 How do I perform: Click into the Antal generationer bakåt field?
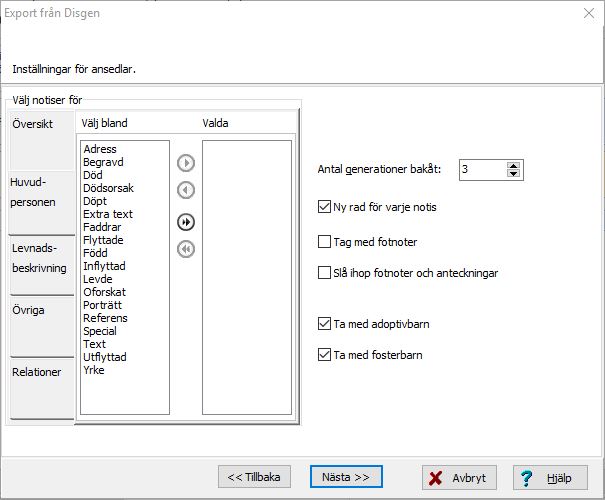pos(483,169)
